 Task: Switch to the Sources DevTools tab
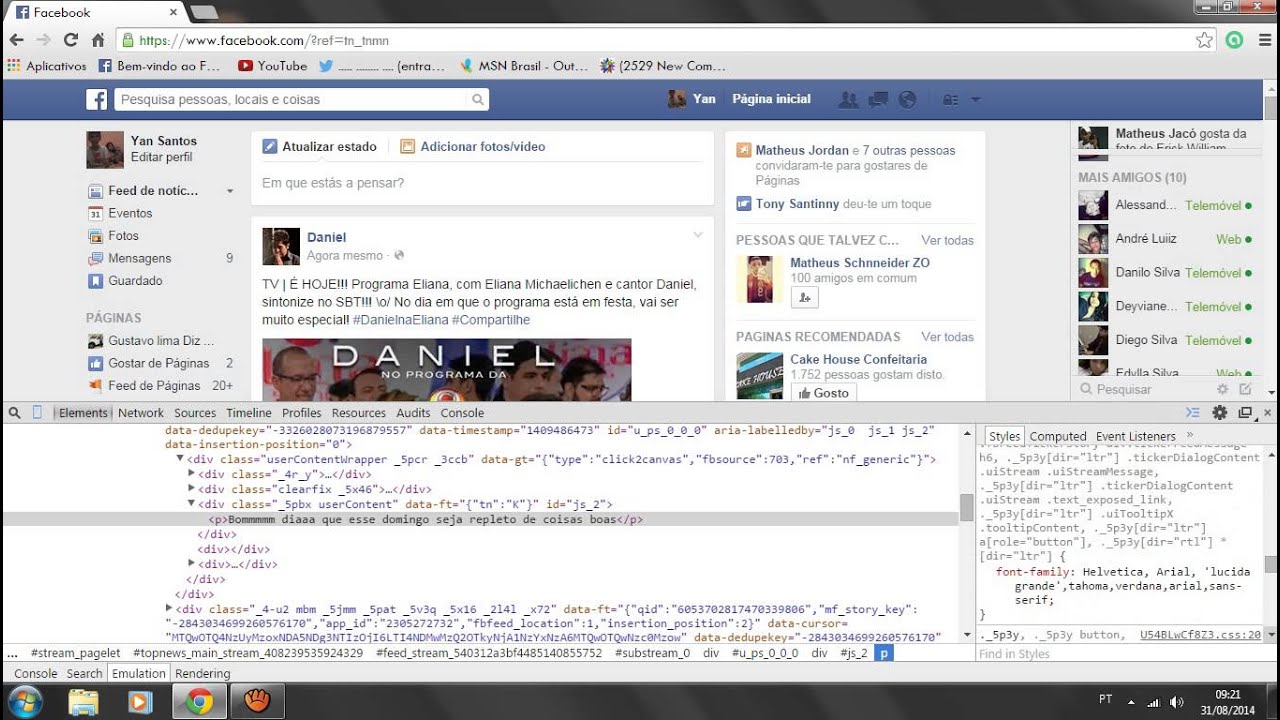[x=195, y=412]
